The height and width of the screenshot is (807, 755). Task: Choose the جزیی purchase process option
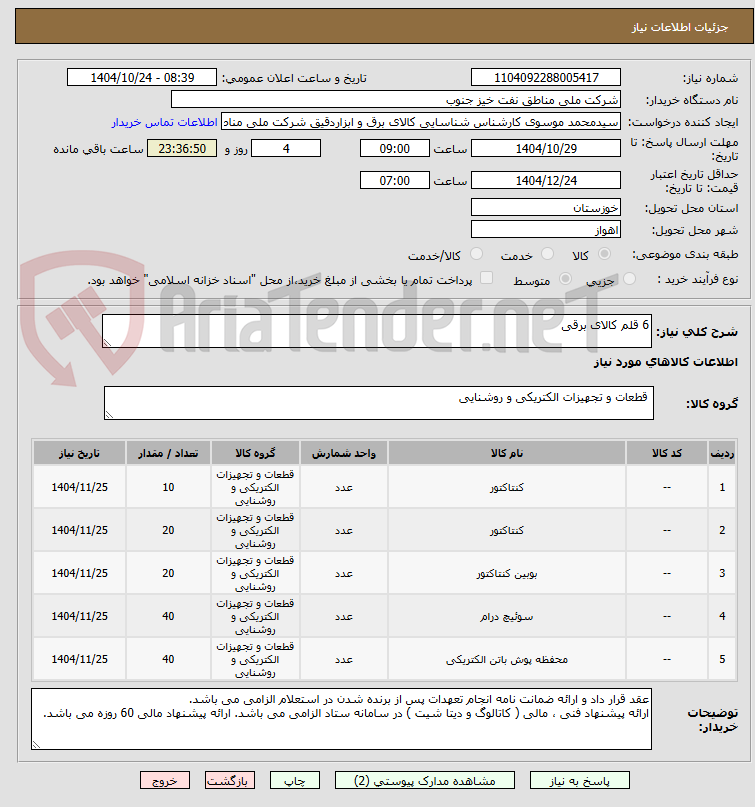629,279
